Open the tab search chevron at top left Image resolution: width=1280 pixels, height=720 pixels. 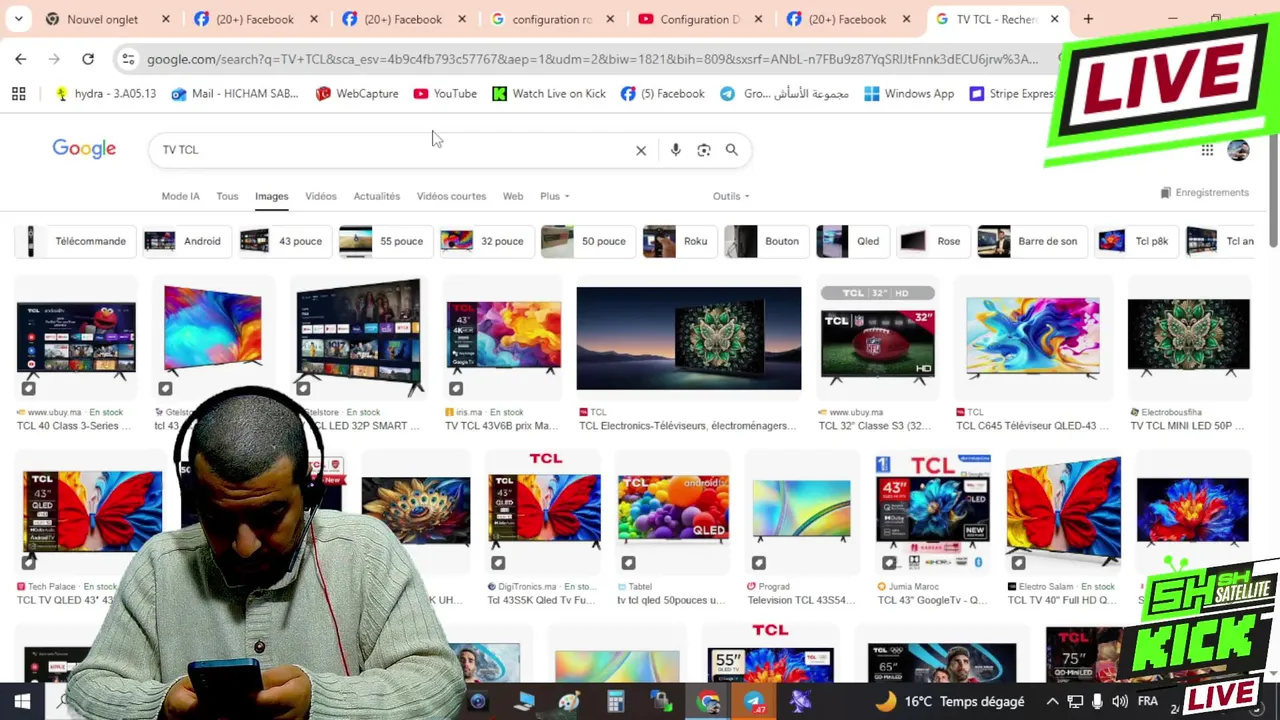click(x=18, y=19)
